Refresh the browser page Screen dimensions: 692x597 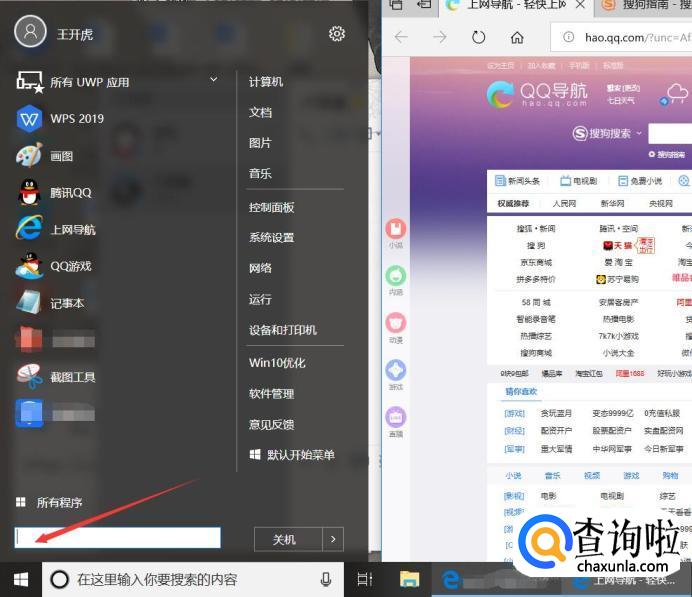coord(478,37)
